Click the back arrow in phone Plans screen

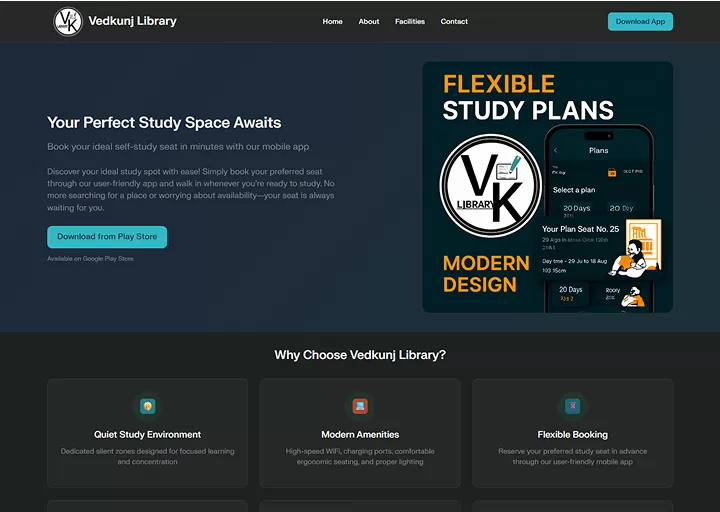pos(556,151)
